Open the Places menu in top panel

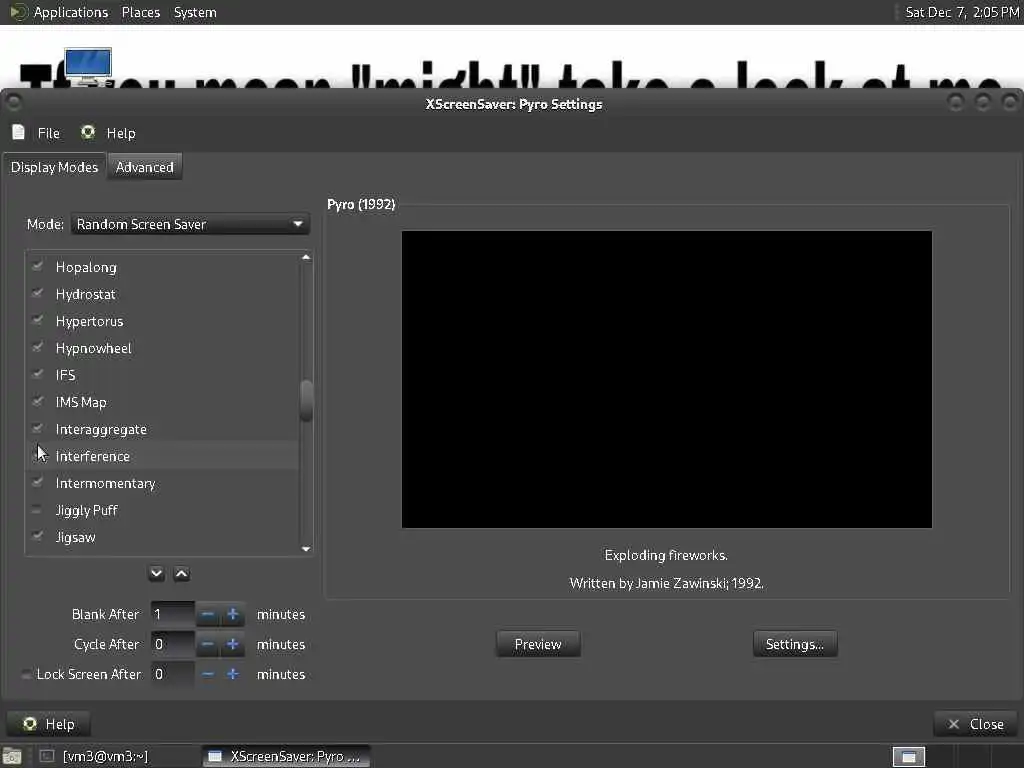click(x=140, y=12)
